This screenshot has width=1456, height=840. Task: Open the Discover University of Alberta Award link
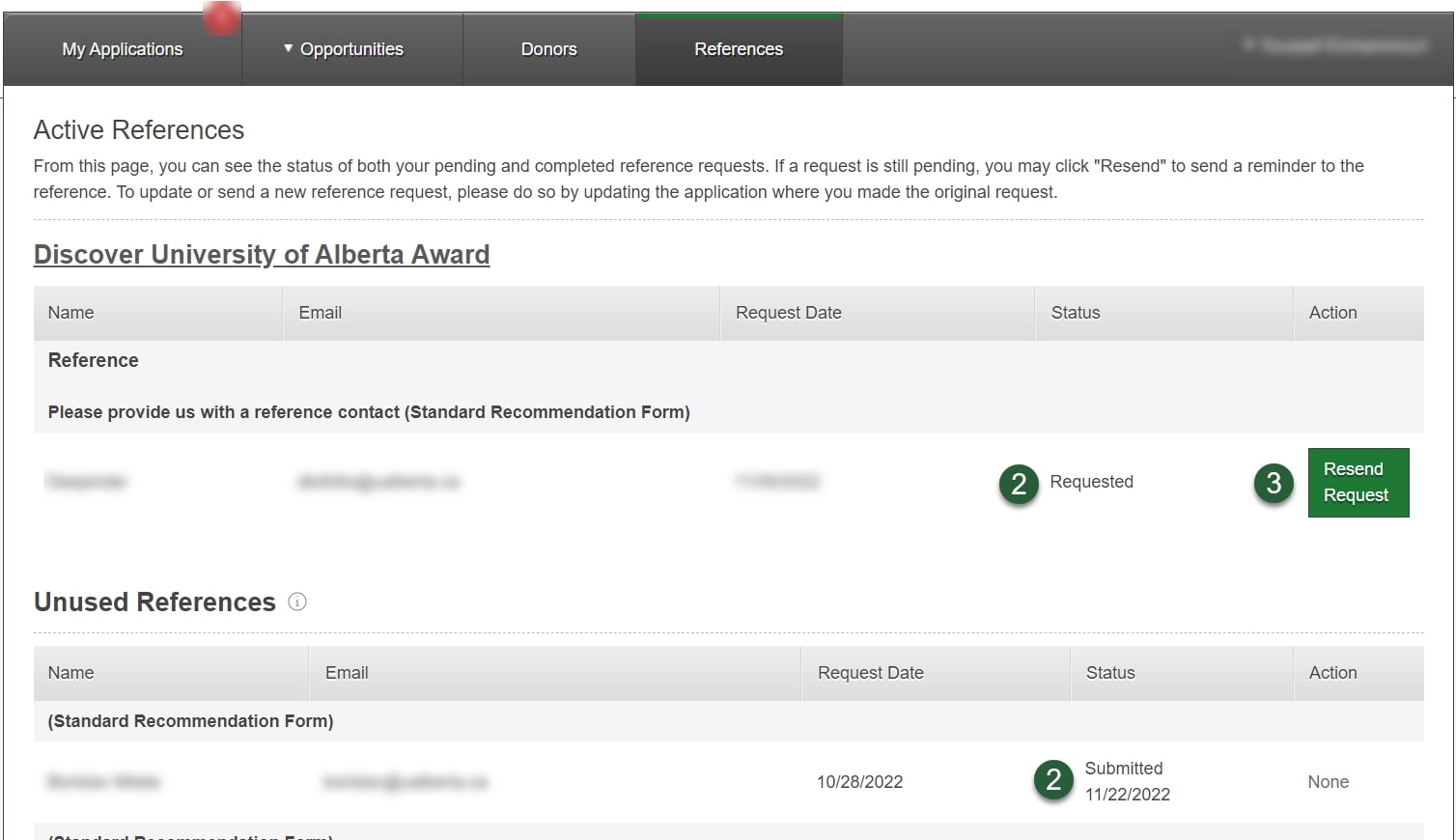pos(262,254)
